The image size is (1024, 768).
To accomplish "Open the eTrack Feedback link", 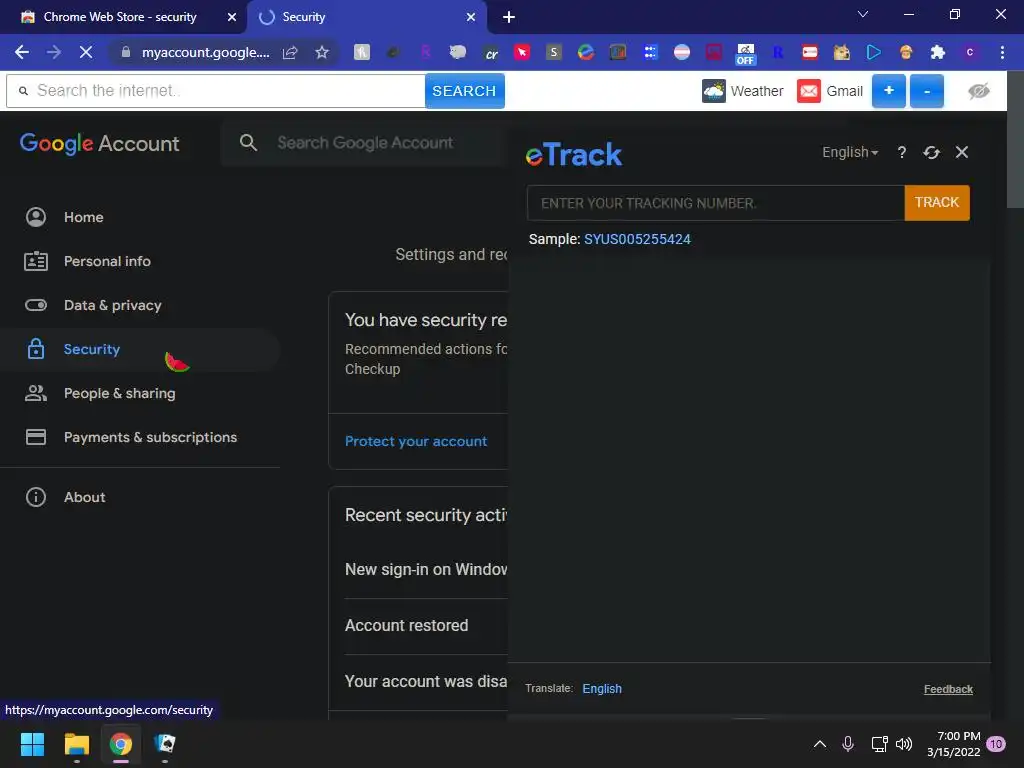I will (948, 689).
